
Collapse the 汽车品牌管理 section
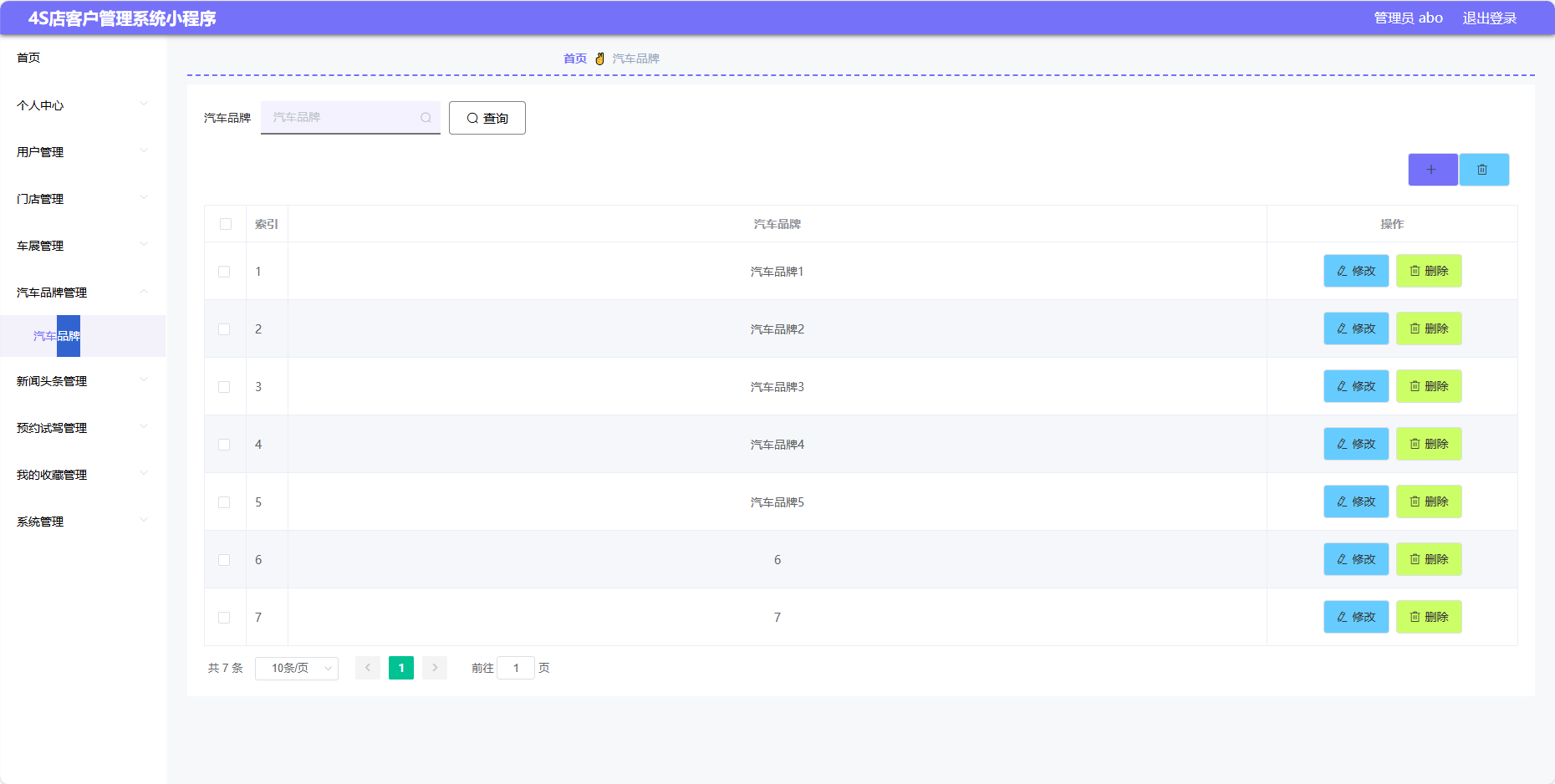coord(83,293)
